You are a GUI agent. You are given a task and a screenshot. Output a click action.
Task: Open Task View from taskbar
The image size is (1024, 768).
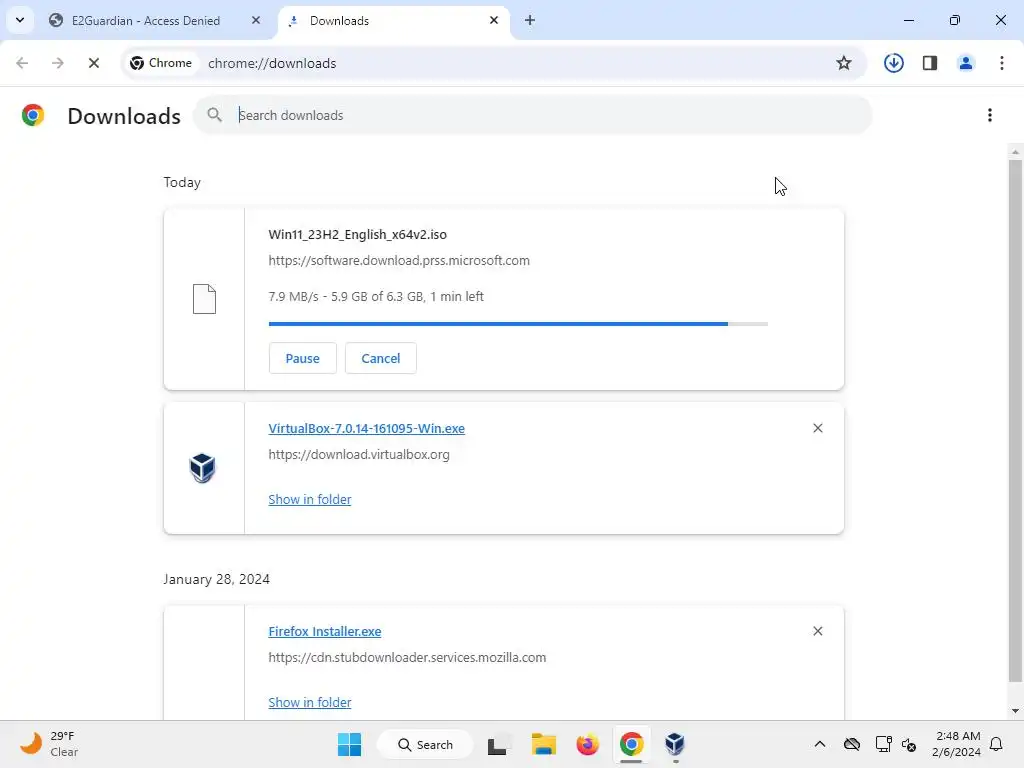[x=500, y=744]
